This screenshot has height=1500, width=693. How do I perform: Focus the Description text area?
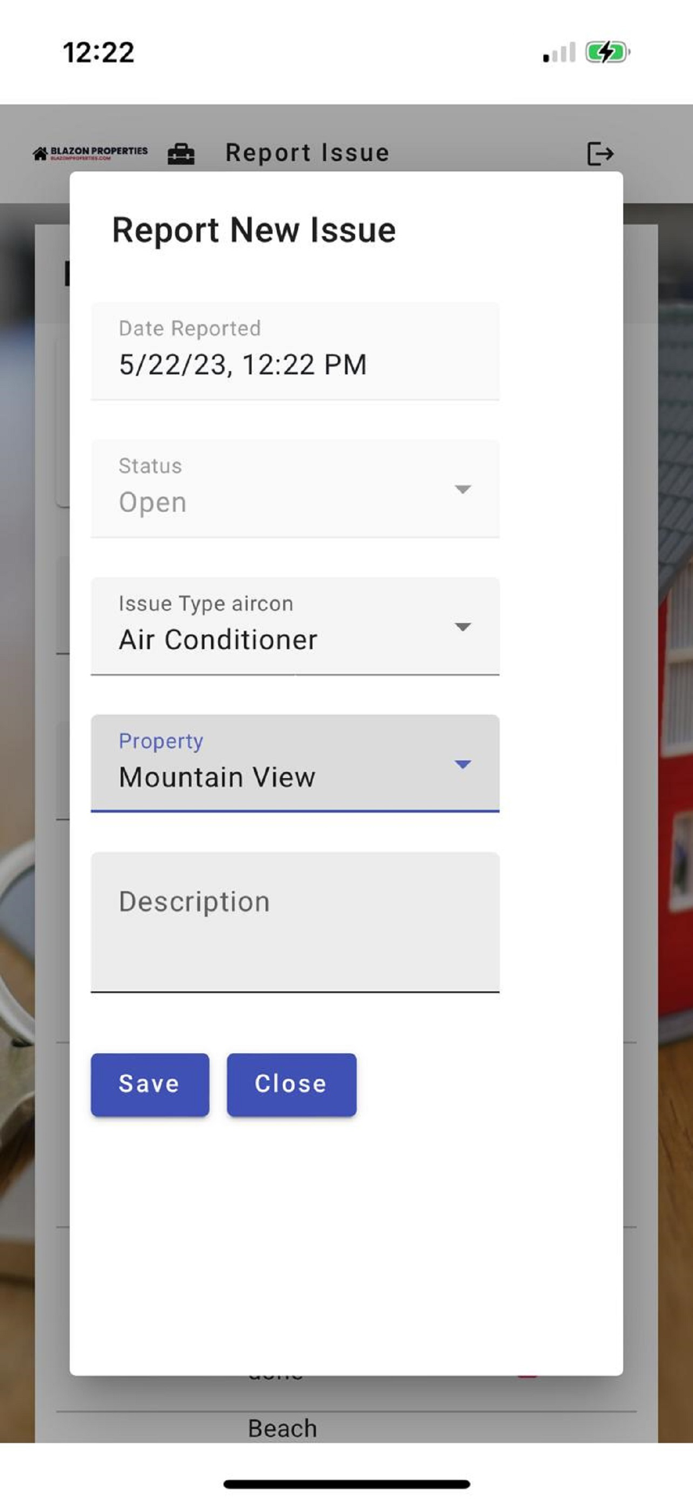294,921
